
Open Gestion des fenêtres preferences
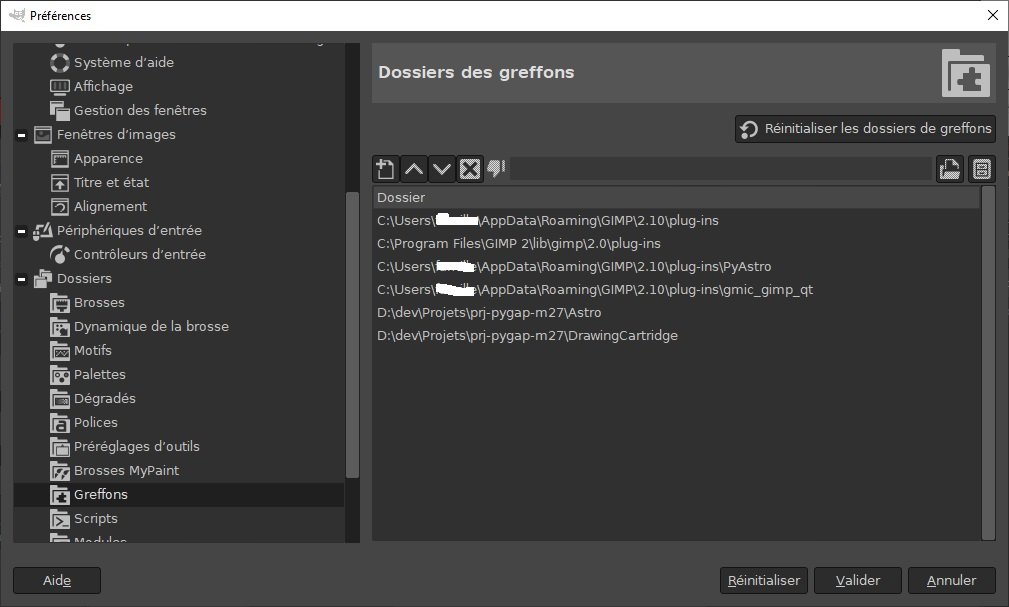point(140,110)
